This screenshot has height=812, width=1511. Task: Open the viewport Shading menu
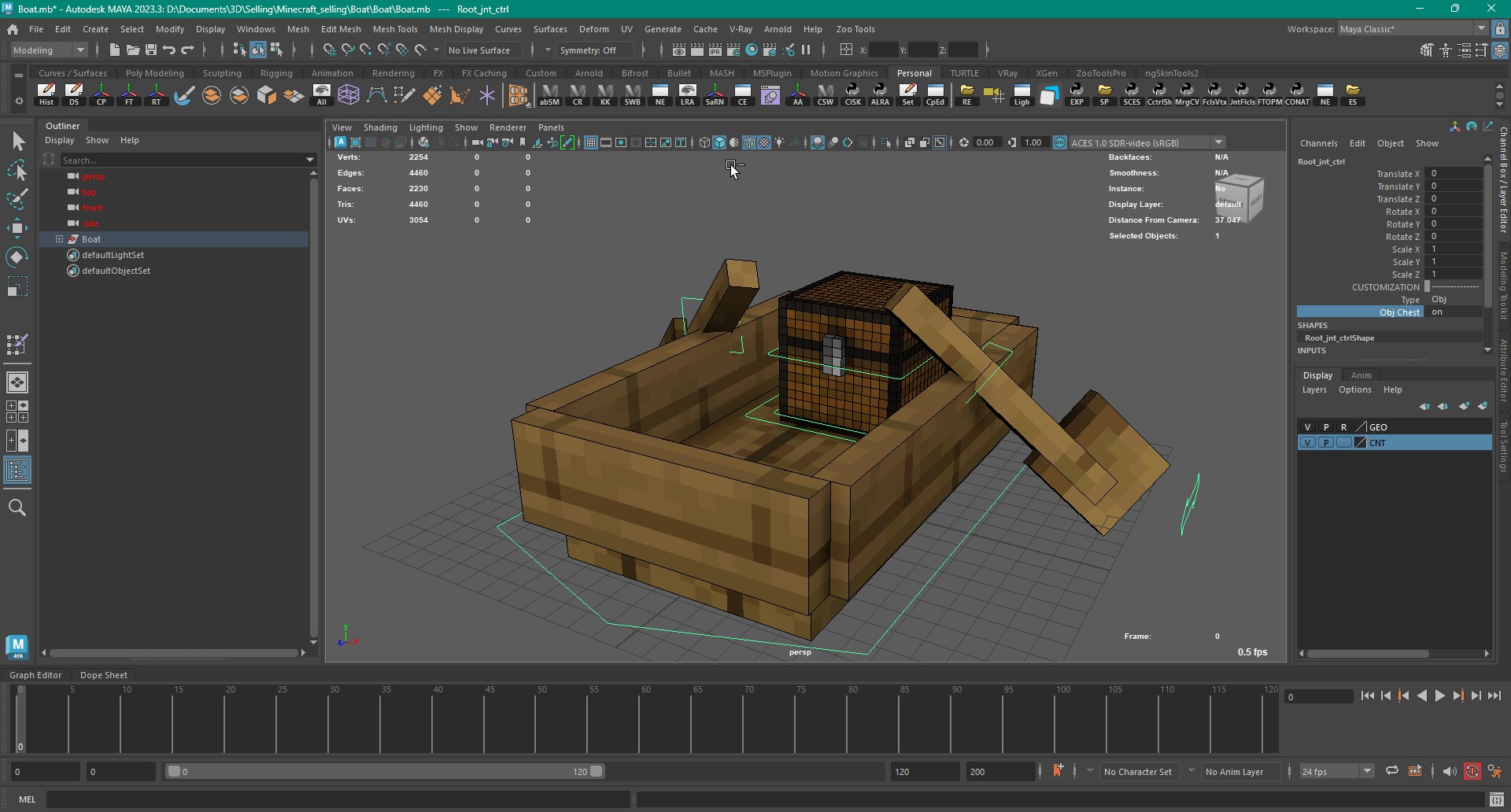380,127
